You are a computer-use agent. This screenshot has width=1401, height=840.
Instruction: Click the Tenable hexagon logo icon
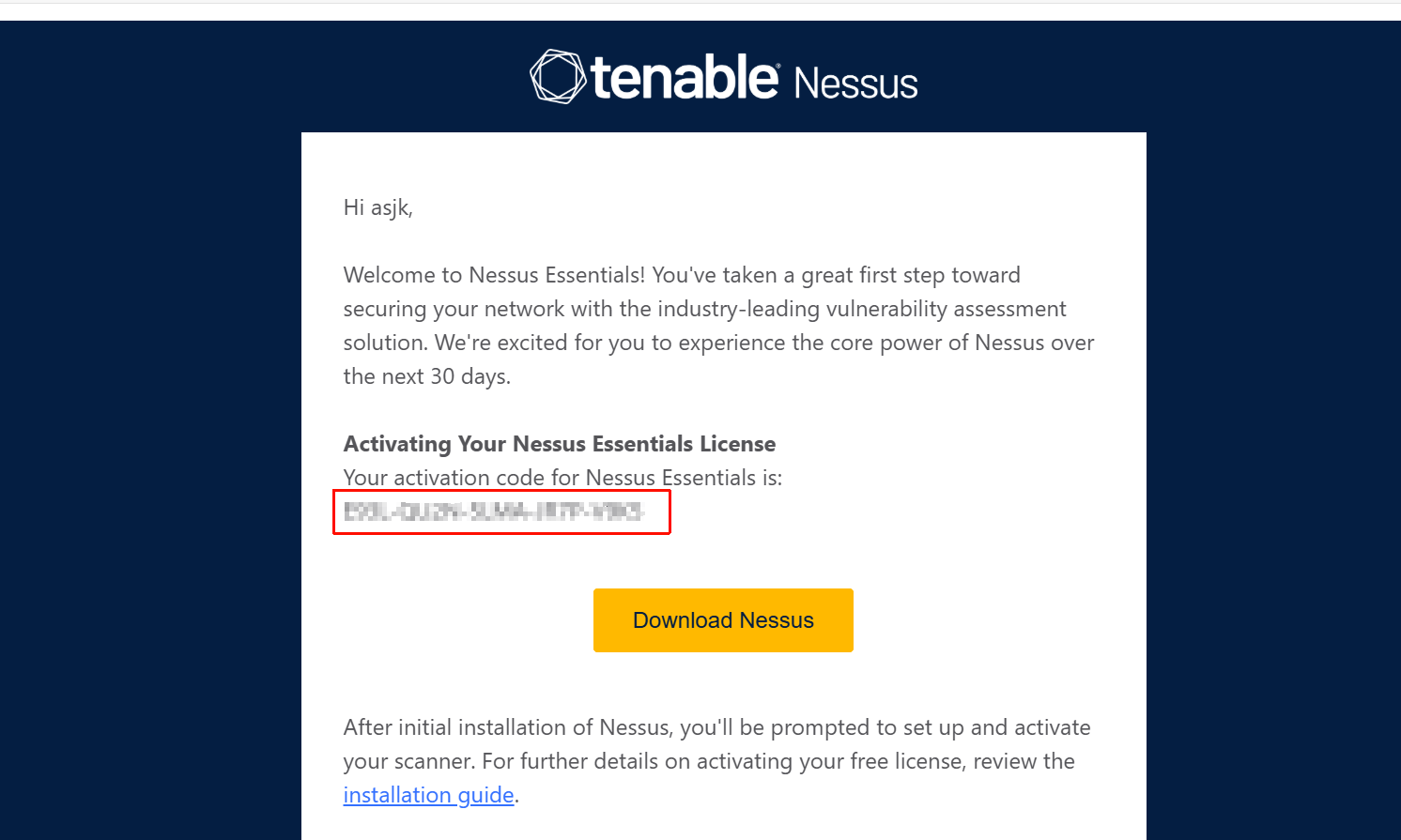click(x=559, y=76)
